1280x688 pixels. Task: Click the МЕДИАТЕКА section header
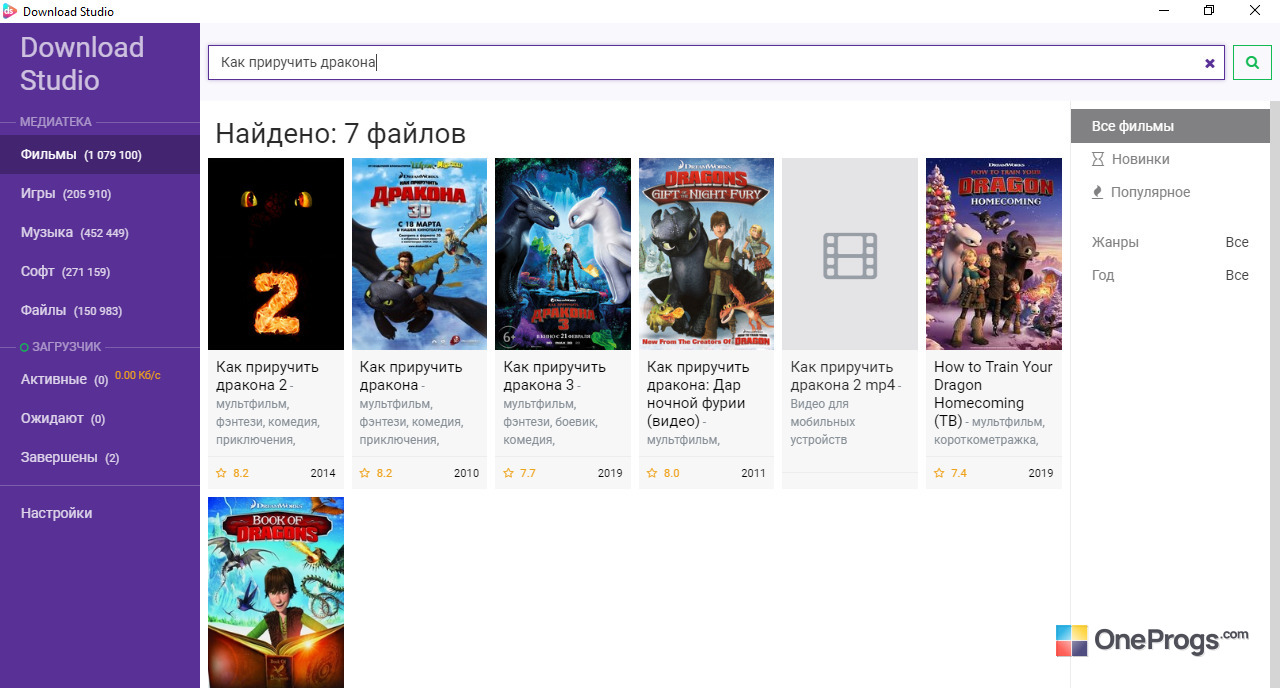[56, 122]
